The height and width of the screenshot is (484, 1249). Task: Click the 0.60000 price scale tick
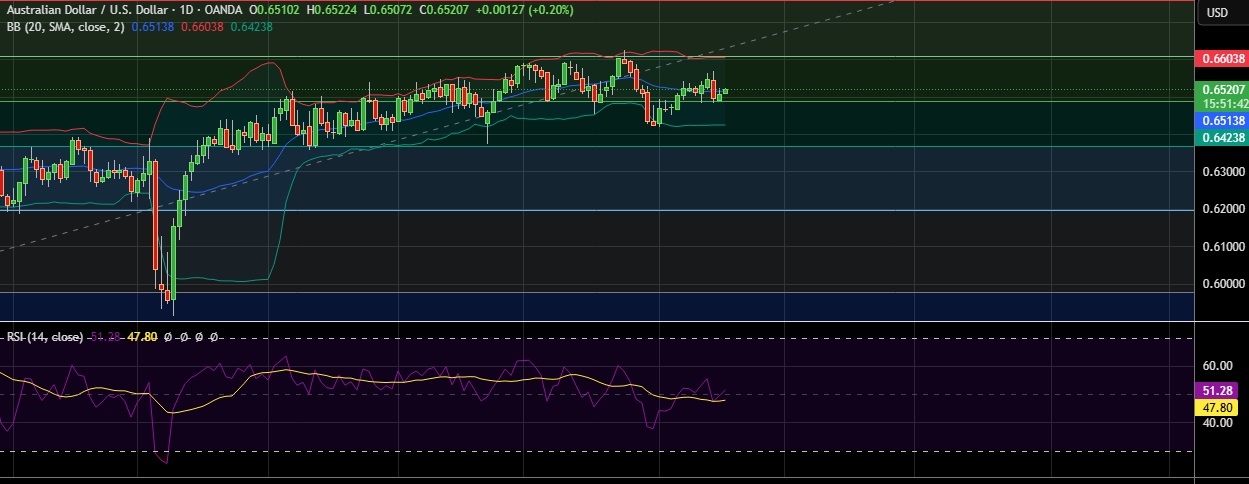click(1222, 283)
